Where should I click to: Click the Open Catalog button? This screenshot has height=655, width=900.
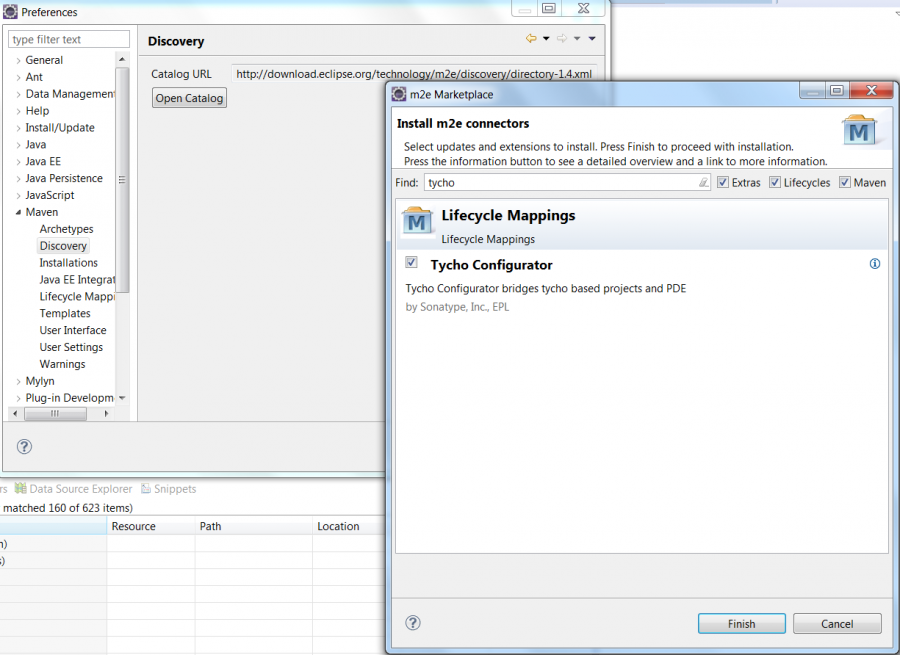190,98
